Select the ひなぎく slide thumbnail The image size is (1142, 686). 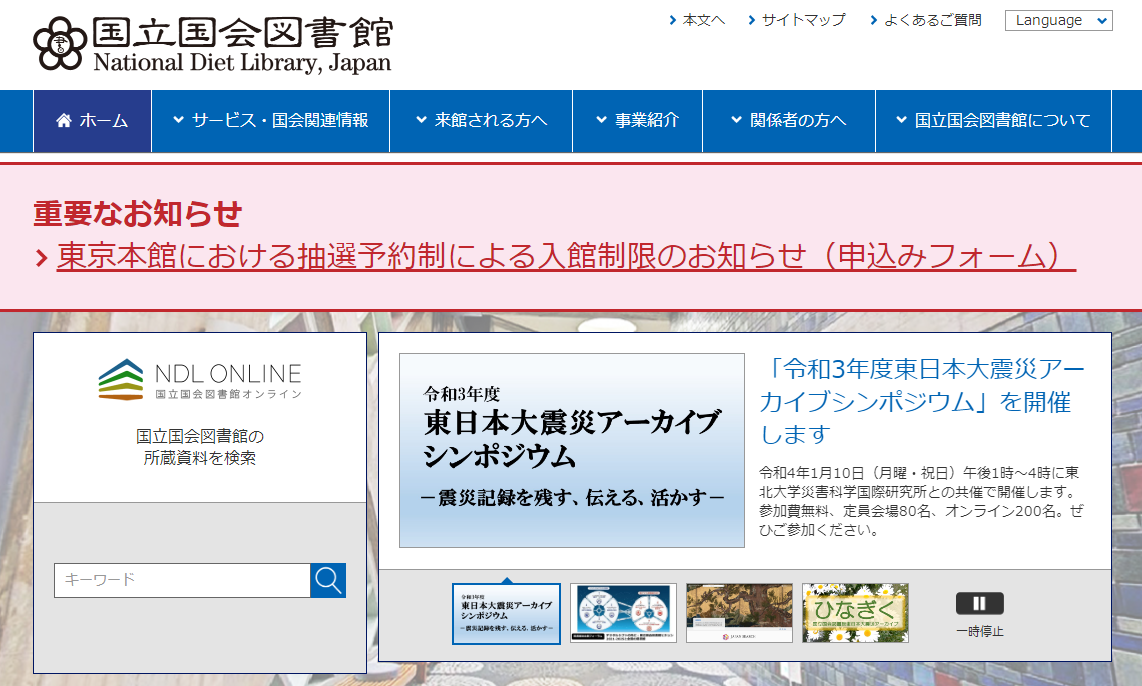coord(855,613)
